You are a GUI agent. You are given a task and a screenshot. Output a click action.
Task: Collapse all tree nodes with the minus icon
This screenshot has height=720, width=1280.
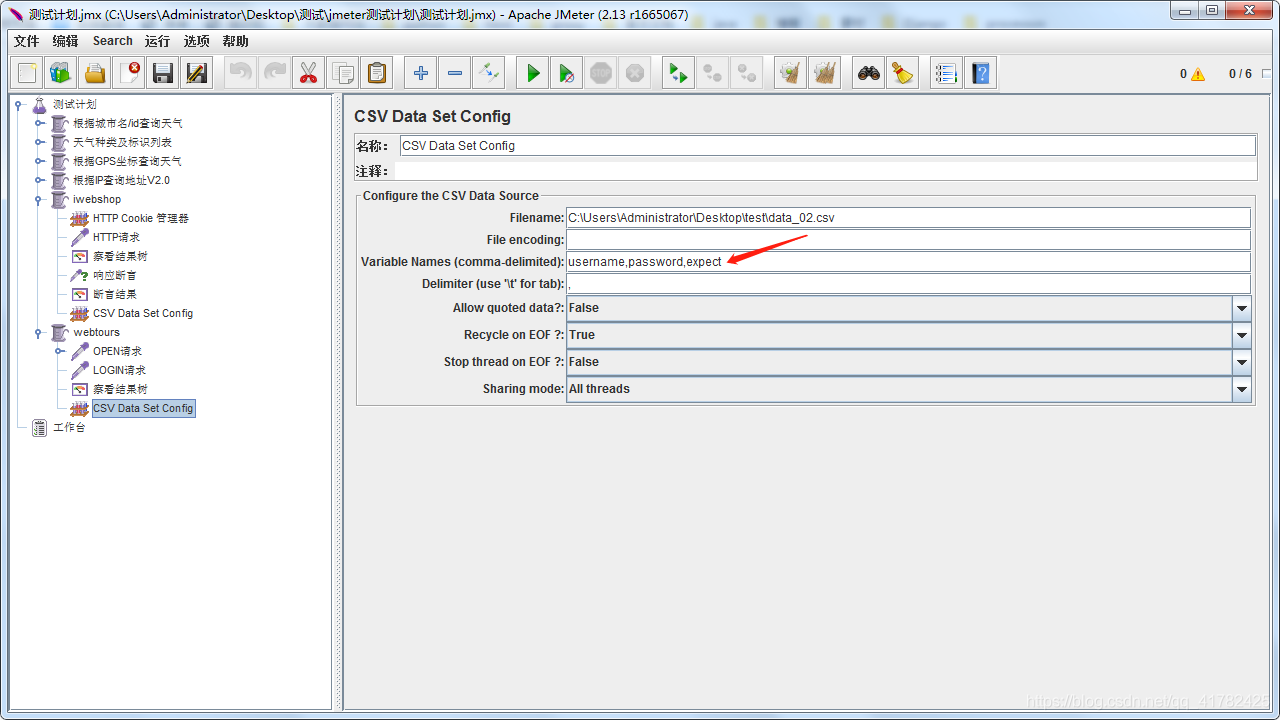click(x=454, y=73)
